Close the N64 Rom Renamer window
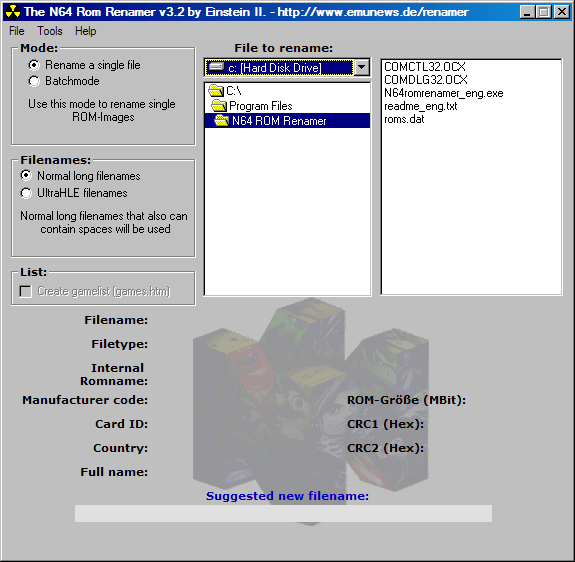The height and width of the screenshot is (562, 575). pos(561,12)
